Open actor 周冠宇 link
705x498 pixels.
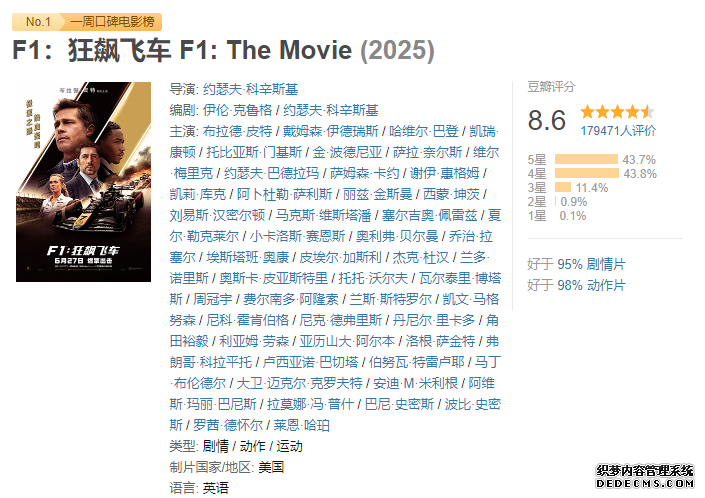click(x=213, y=299)
